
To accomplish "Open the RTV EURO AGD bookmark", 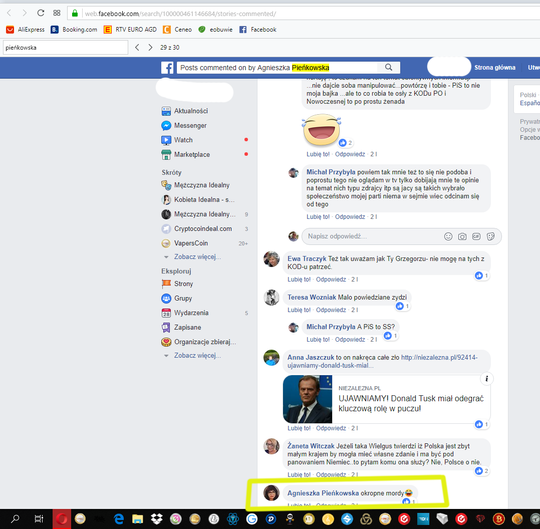I will click(x=130, y=30).
